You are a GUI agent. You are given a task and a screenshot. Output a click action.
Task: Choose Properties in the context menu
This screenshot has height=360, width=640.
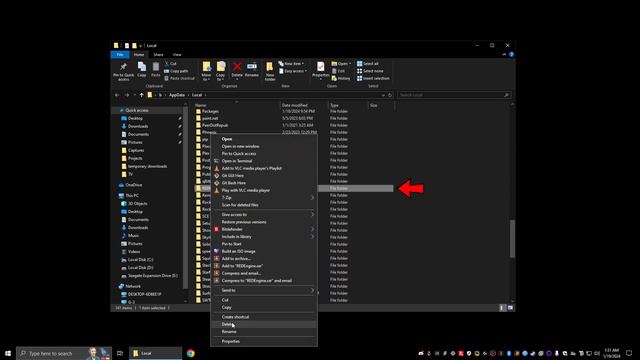[x=264, y=341]
